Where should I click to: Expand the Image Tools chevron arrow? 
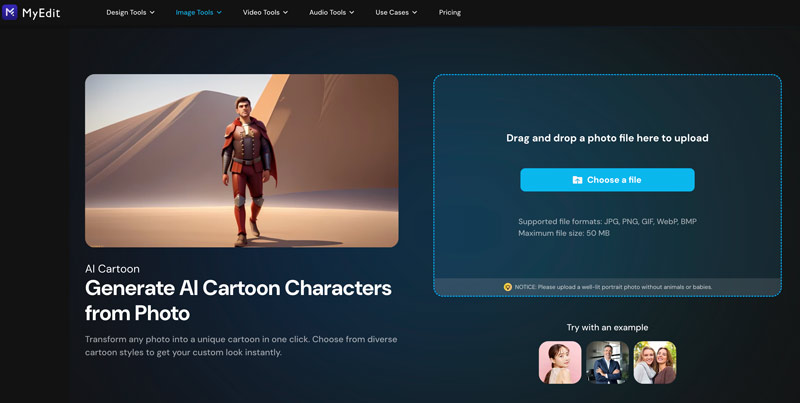(219, 13)
